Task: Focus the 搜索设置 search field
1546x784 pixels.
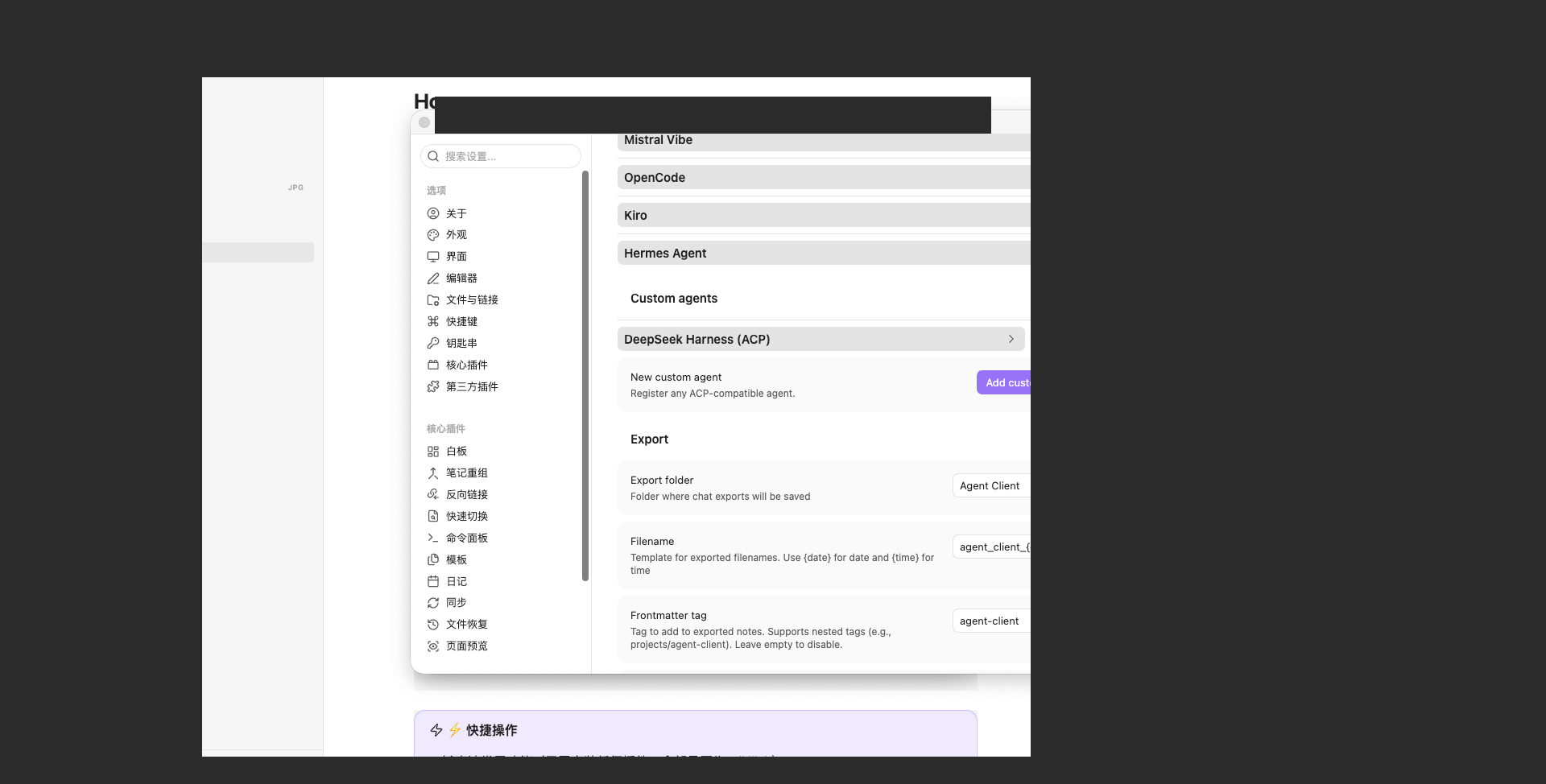Action: (x=501, y=156)
